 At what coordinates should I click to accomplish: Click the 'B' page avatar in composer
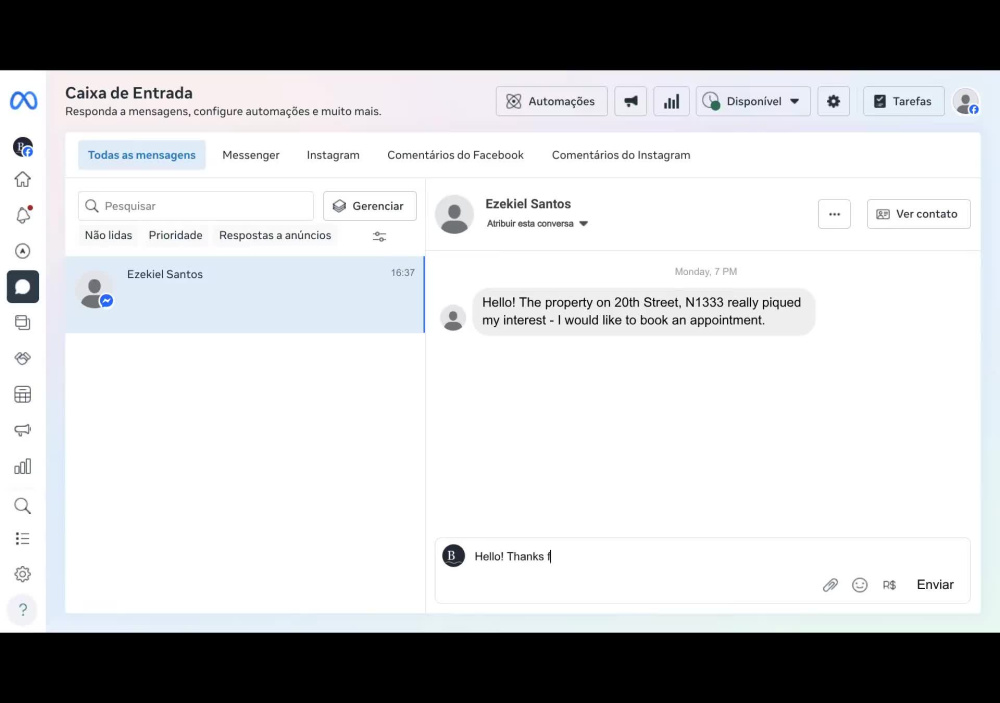453,556
